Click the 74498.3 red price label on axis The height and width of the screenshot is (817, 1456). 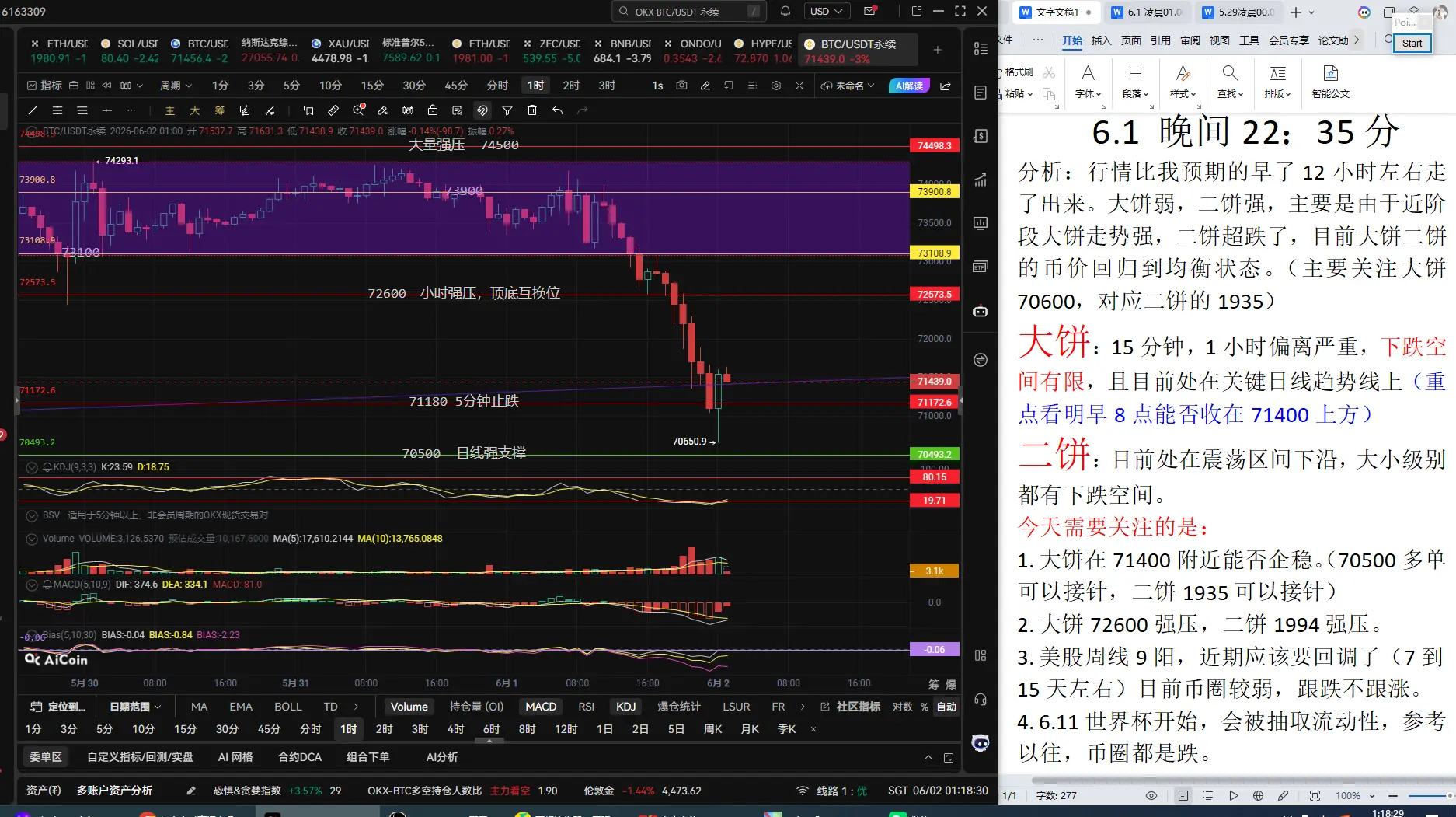click(x=935, y=146)
